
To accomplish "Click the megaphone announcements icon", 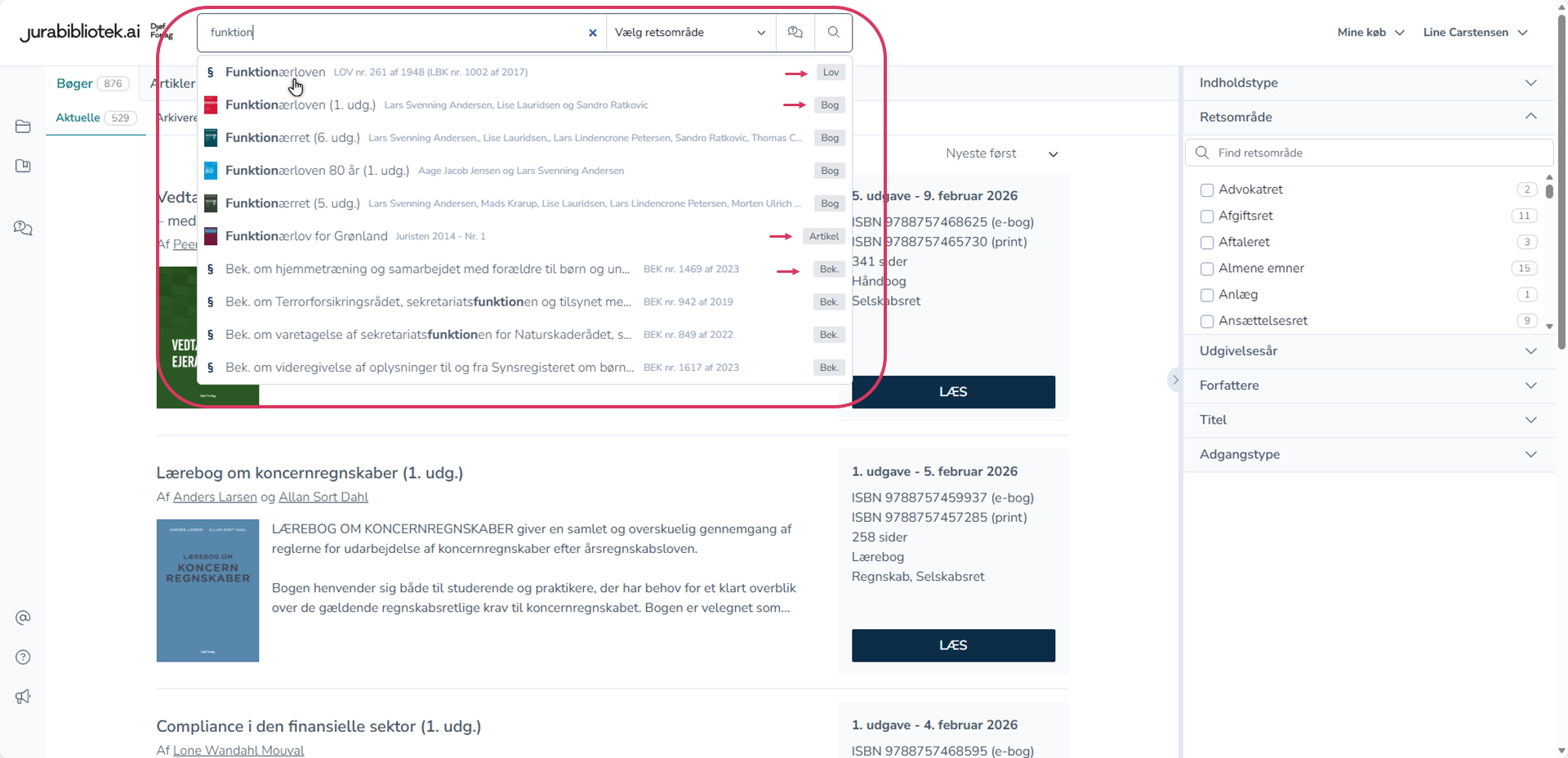I will [x=23, y=697].
